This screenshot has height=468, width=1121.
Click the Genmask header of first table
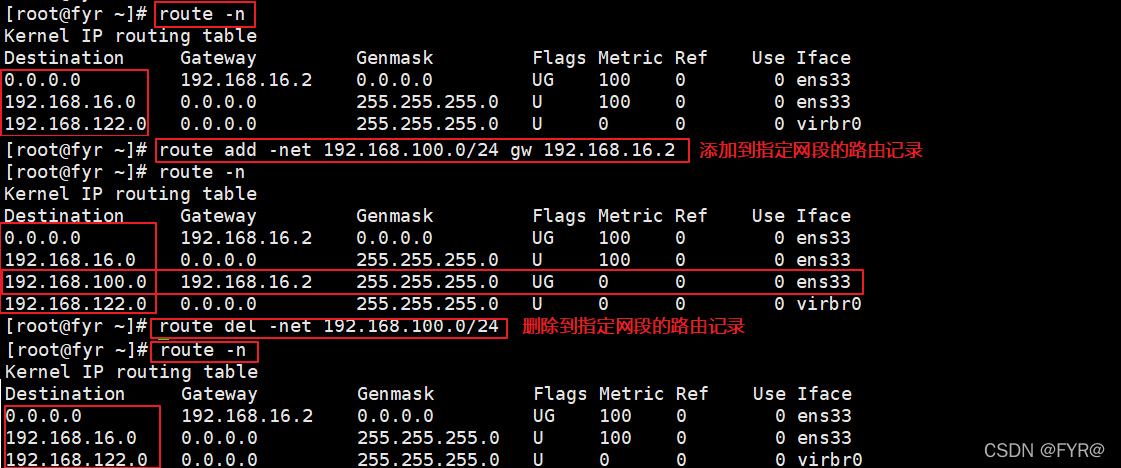[x=395, y=58]
